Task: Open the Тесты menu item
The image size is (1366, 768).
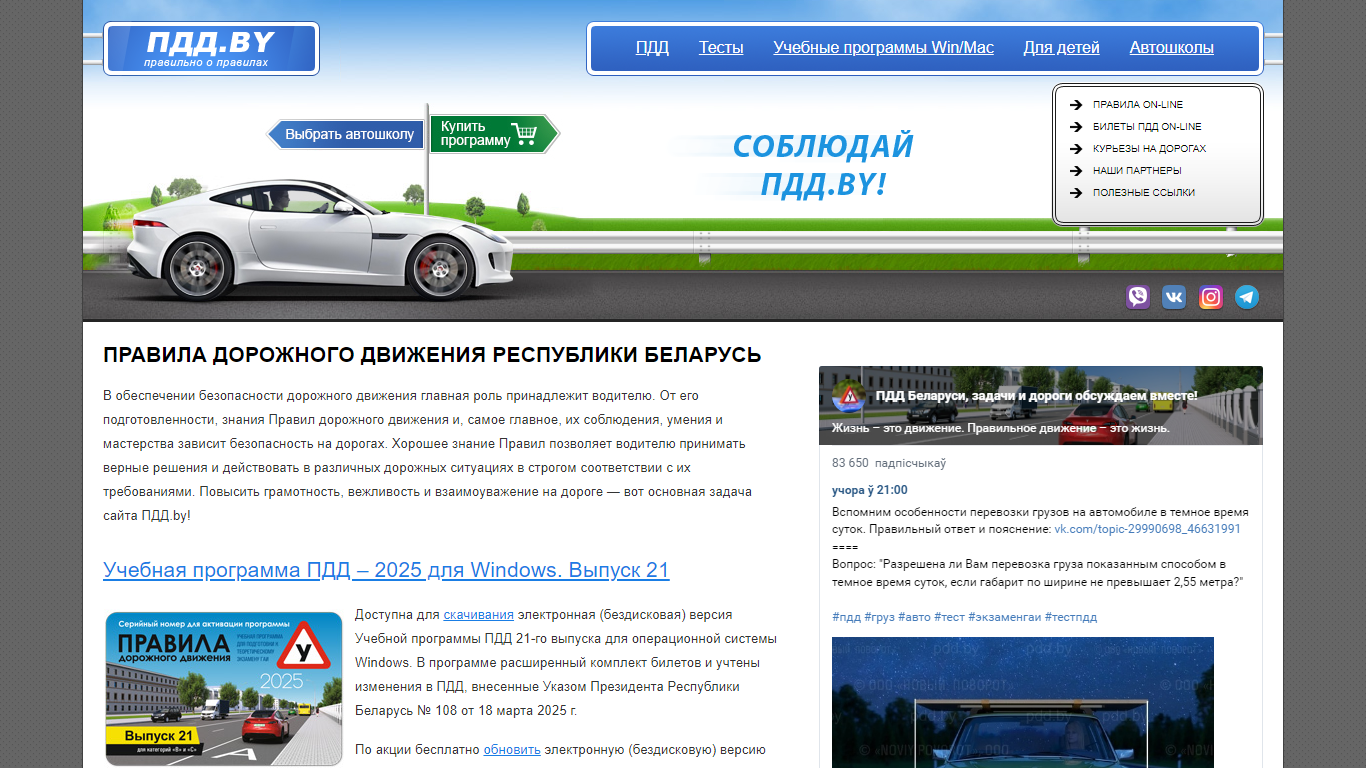Action: click(721, 48)
